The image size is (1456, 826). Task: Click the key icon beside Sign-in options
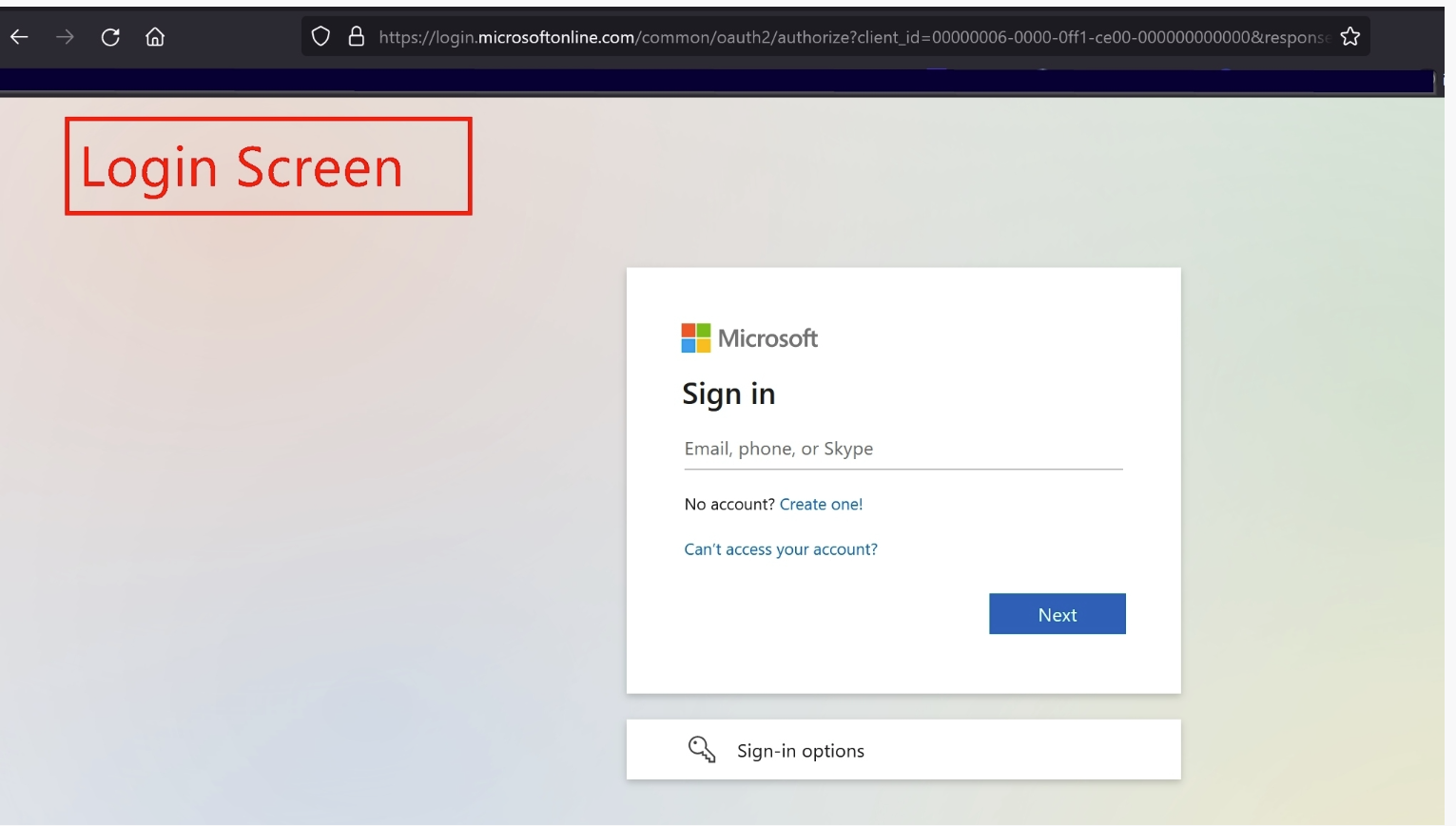pyautogui.click(x=700, y=749)
